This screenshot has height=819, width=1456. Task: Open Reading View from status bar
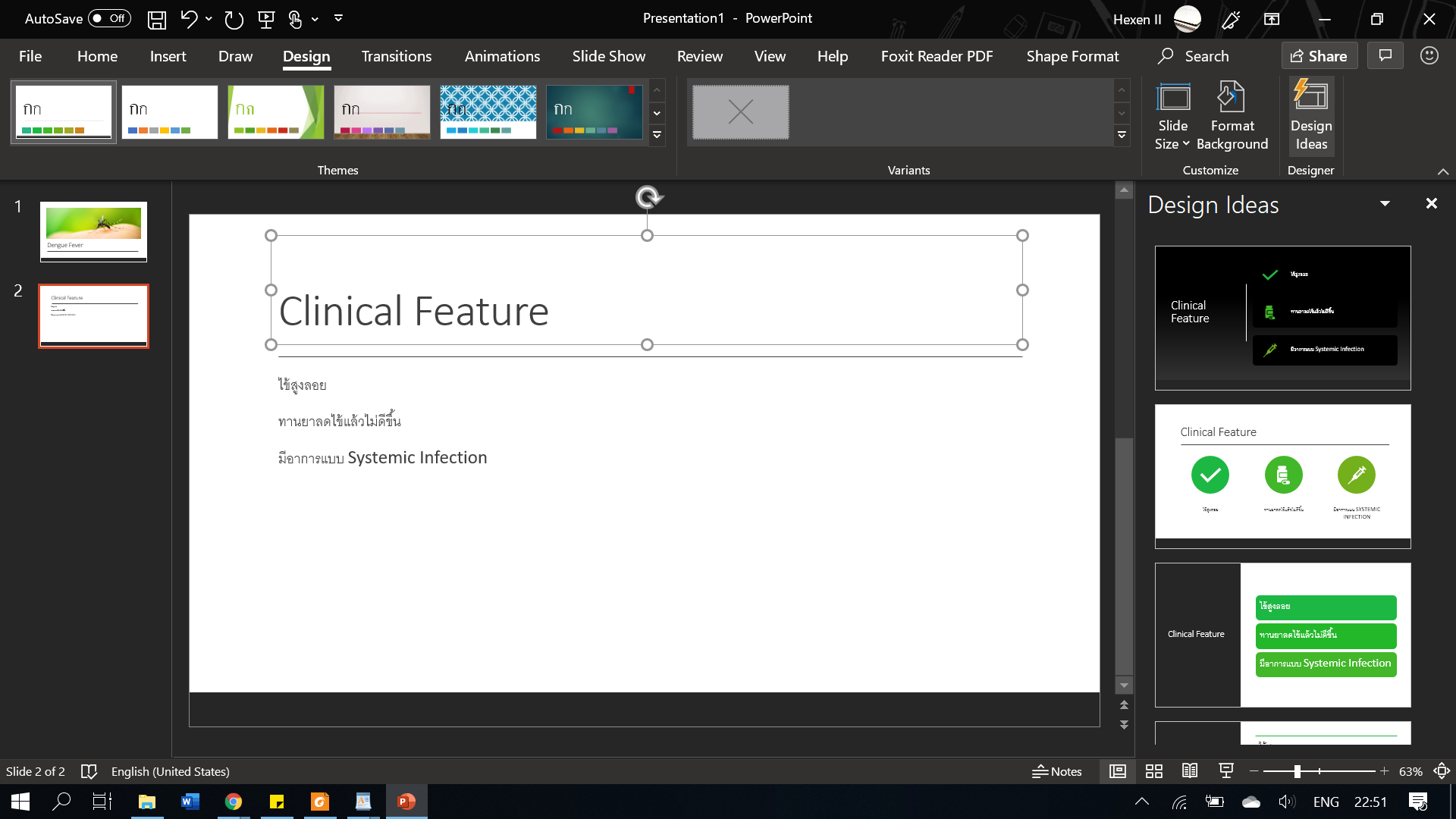click(x=1190, y=771)
